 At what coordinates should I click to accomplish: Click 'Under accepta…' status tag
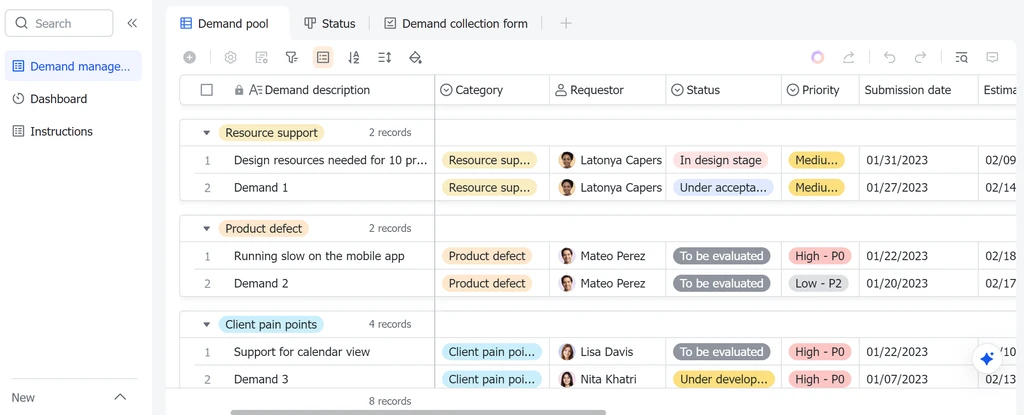click(x=723, y=188)
